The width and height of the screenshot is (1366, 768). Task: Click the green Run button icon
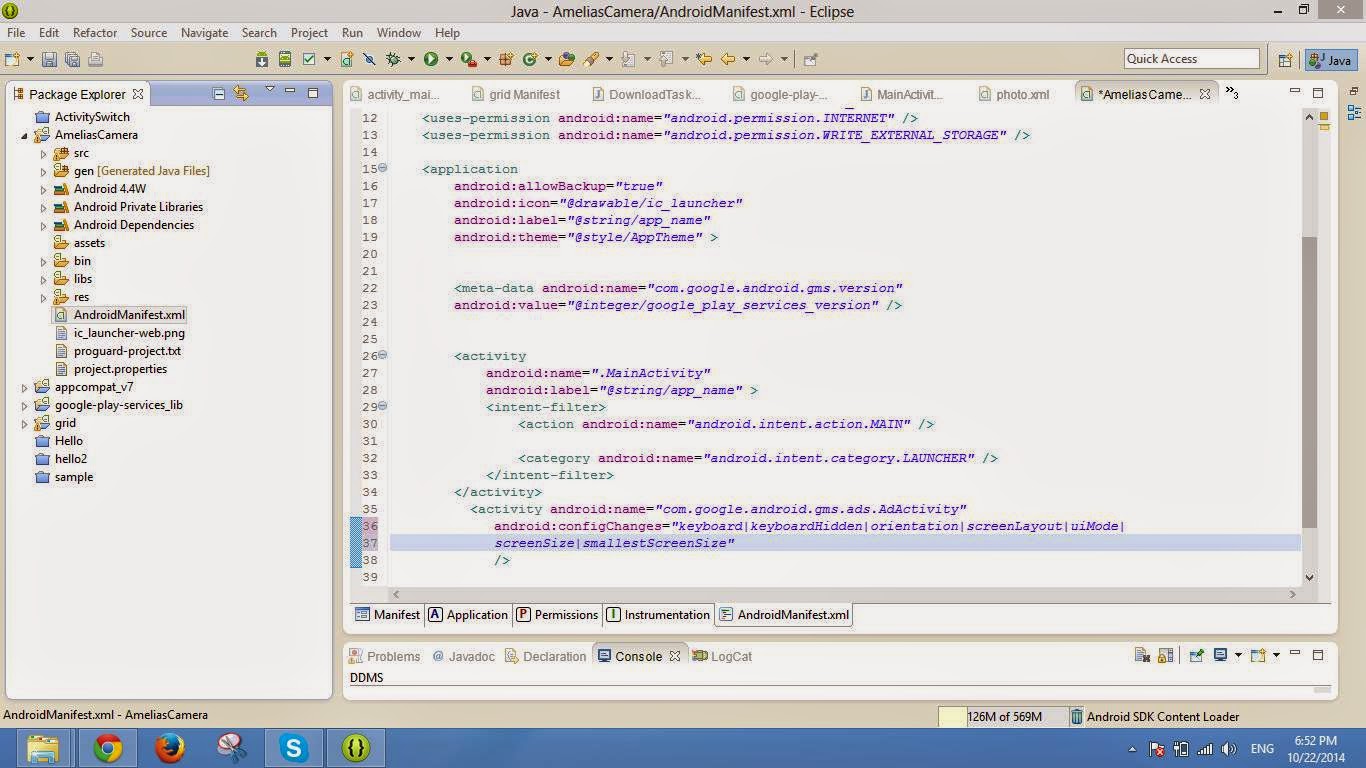(431, 59)
